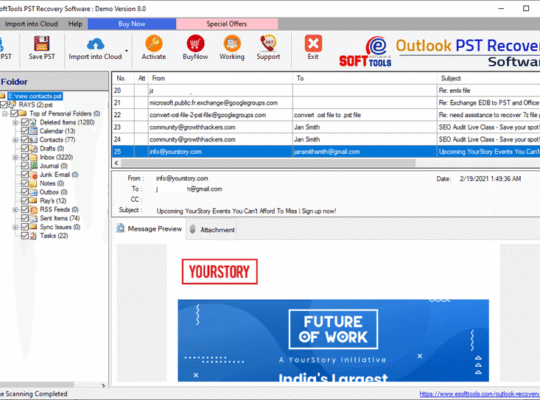Open the Import into Cloud dropdown arrow
The height and width of the screenshot is (400, 540).
tap(126, 51)
